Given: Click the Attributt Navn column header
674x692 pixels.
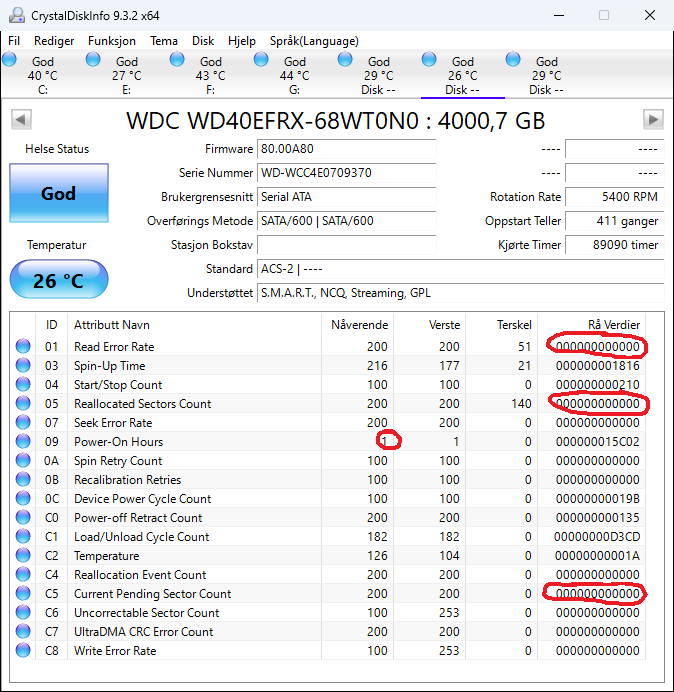Looking at the screenshot, I should (194, 325).
